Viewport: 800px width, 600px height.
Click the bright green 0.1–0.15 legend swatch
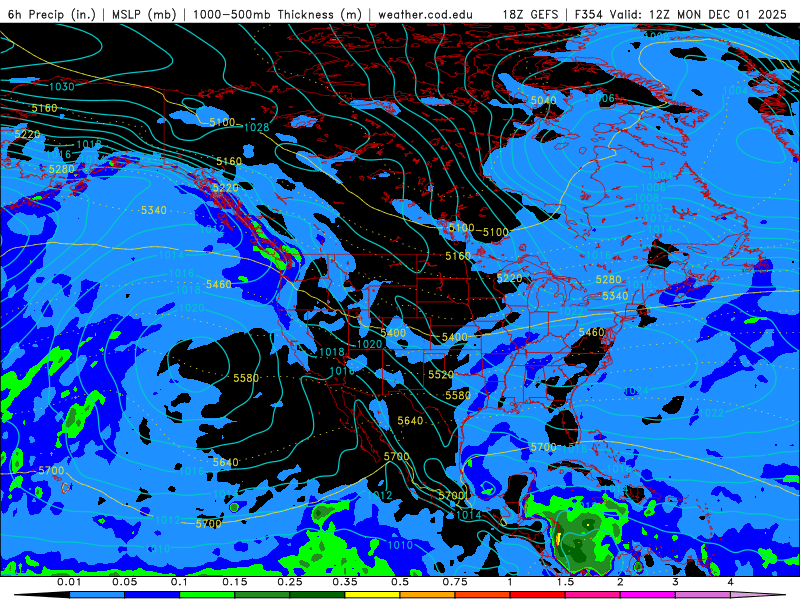(207, 595)
